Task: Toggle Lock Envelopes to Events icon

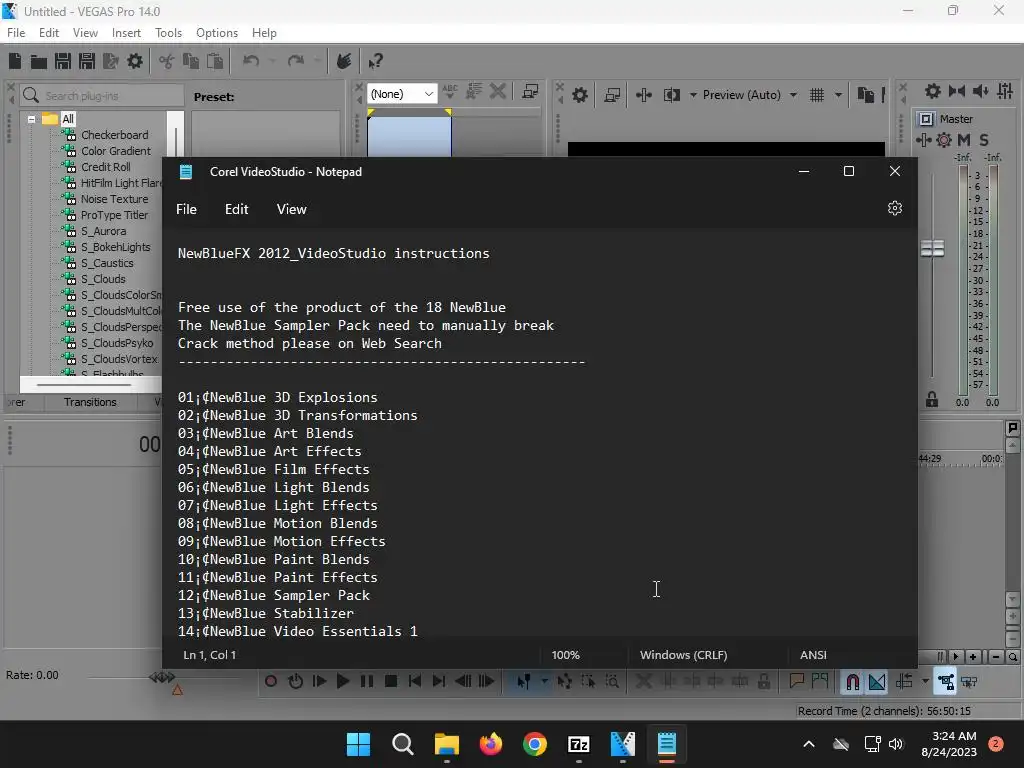Action: pyautogui.click(x=946, y=682)
